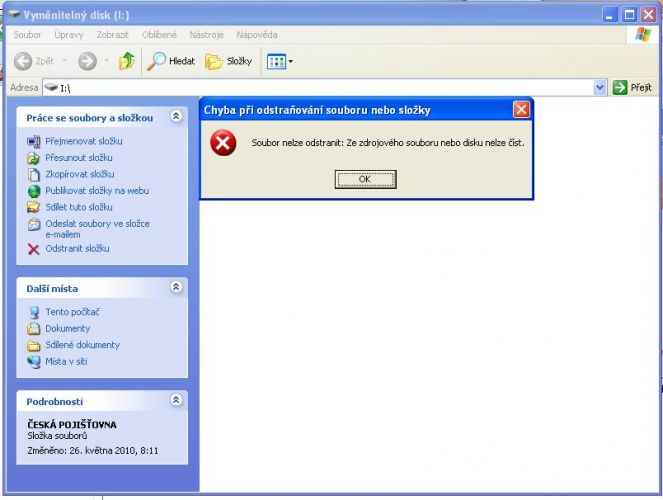The height and width of the screenshot is (500, 663).
Task: Go up one folder level icon
Action: click(126, 61)
